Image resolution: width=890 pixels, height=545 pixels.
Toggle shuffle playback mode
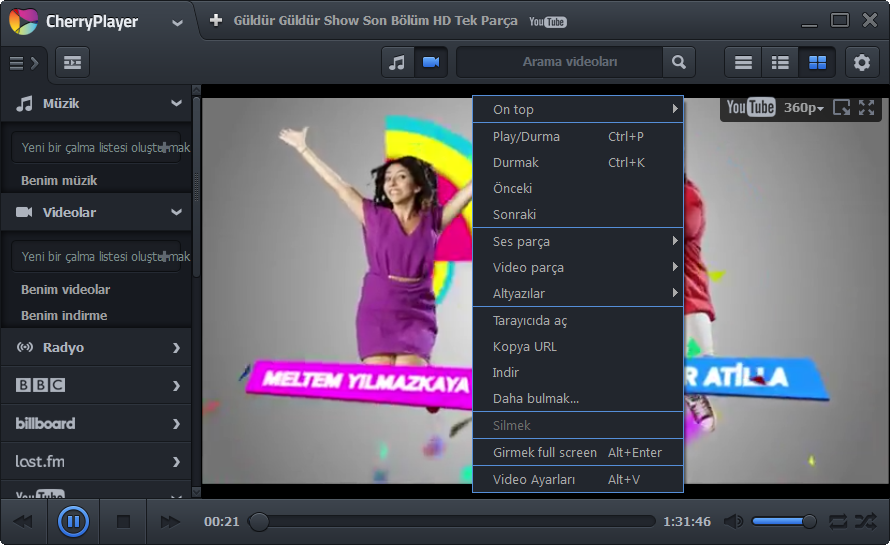pos(865,521)
